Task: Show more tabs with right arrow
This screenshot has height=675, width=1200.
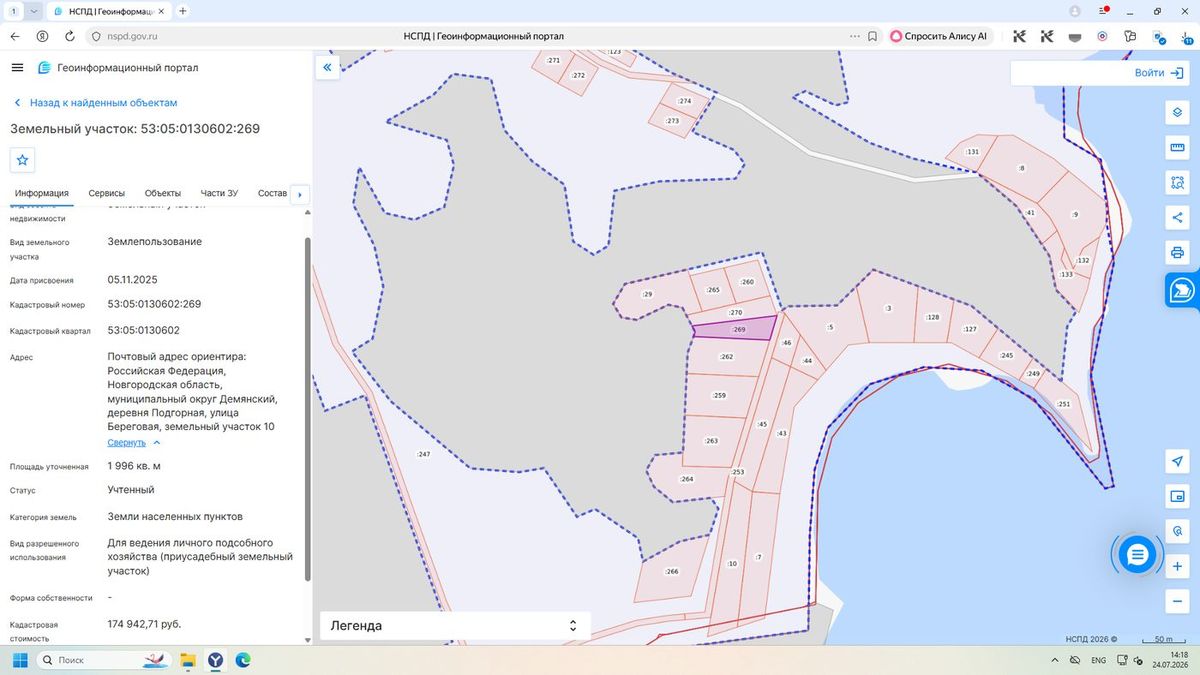Action: coord(300,194)
